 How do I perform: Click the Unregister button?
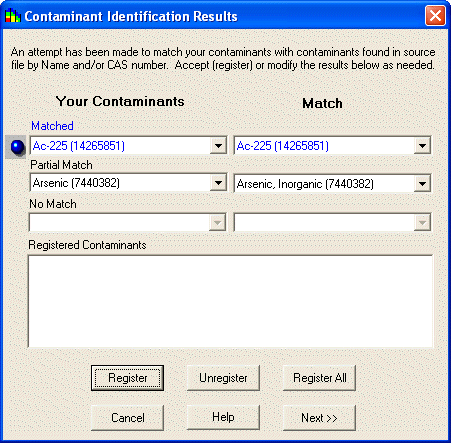[223, 378]
